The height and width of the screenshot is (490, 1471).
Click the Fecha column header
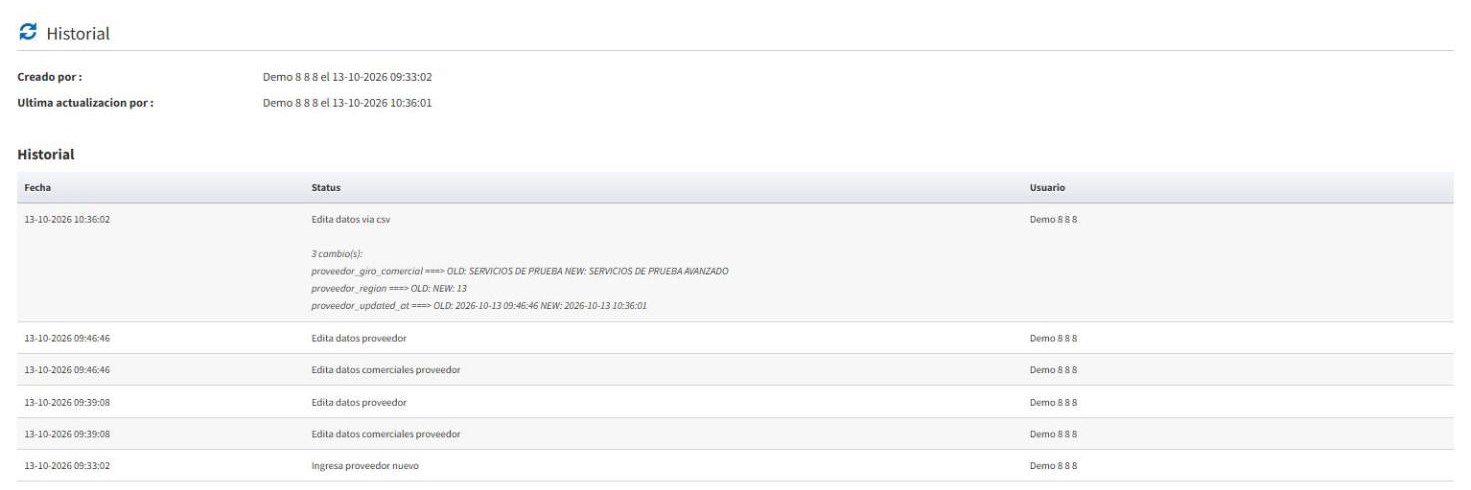pyautogui.click(x=38, y=188)
